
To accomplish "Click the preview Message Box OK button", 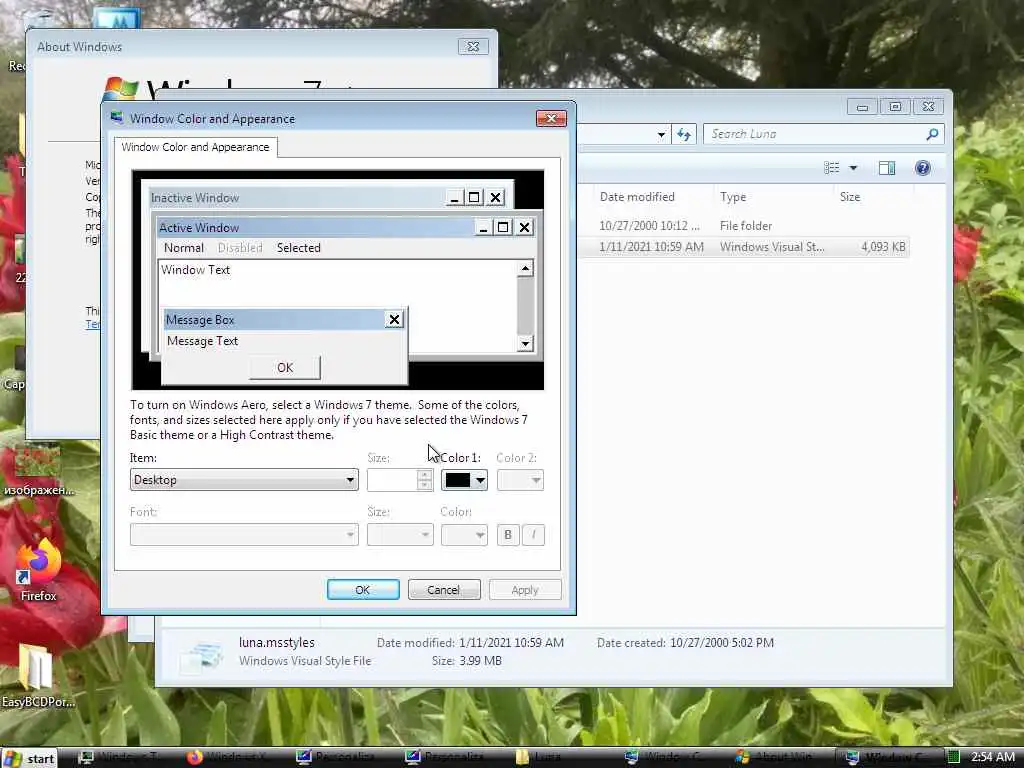I will click(285, 368).
